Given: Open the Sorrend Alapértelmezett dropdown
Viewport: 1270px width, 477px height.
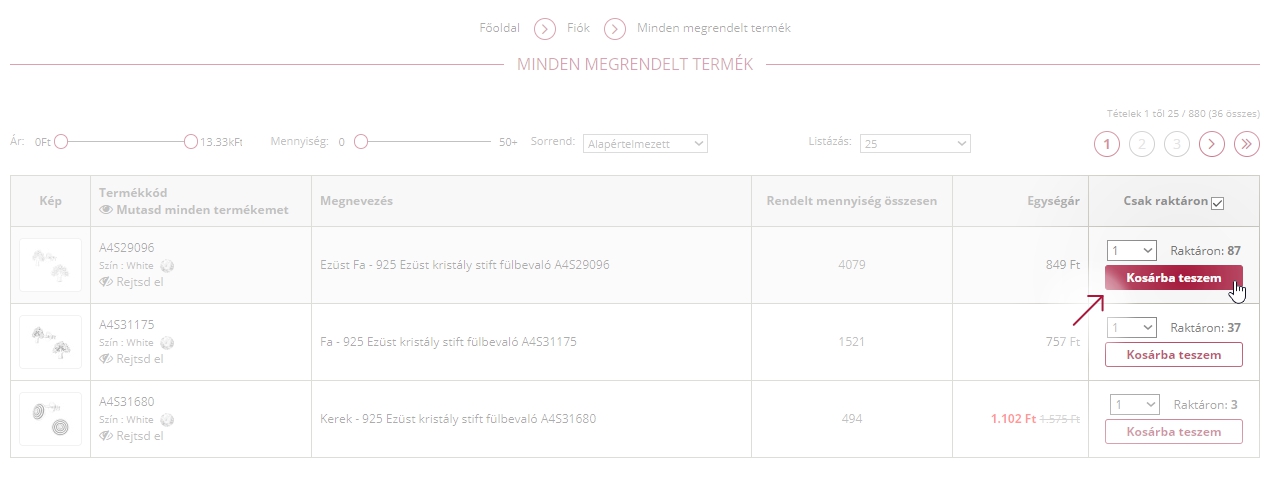Looking at the screenshot, I should pyautogui.click(x=645, y=144).
